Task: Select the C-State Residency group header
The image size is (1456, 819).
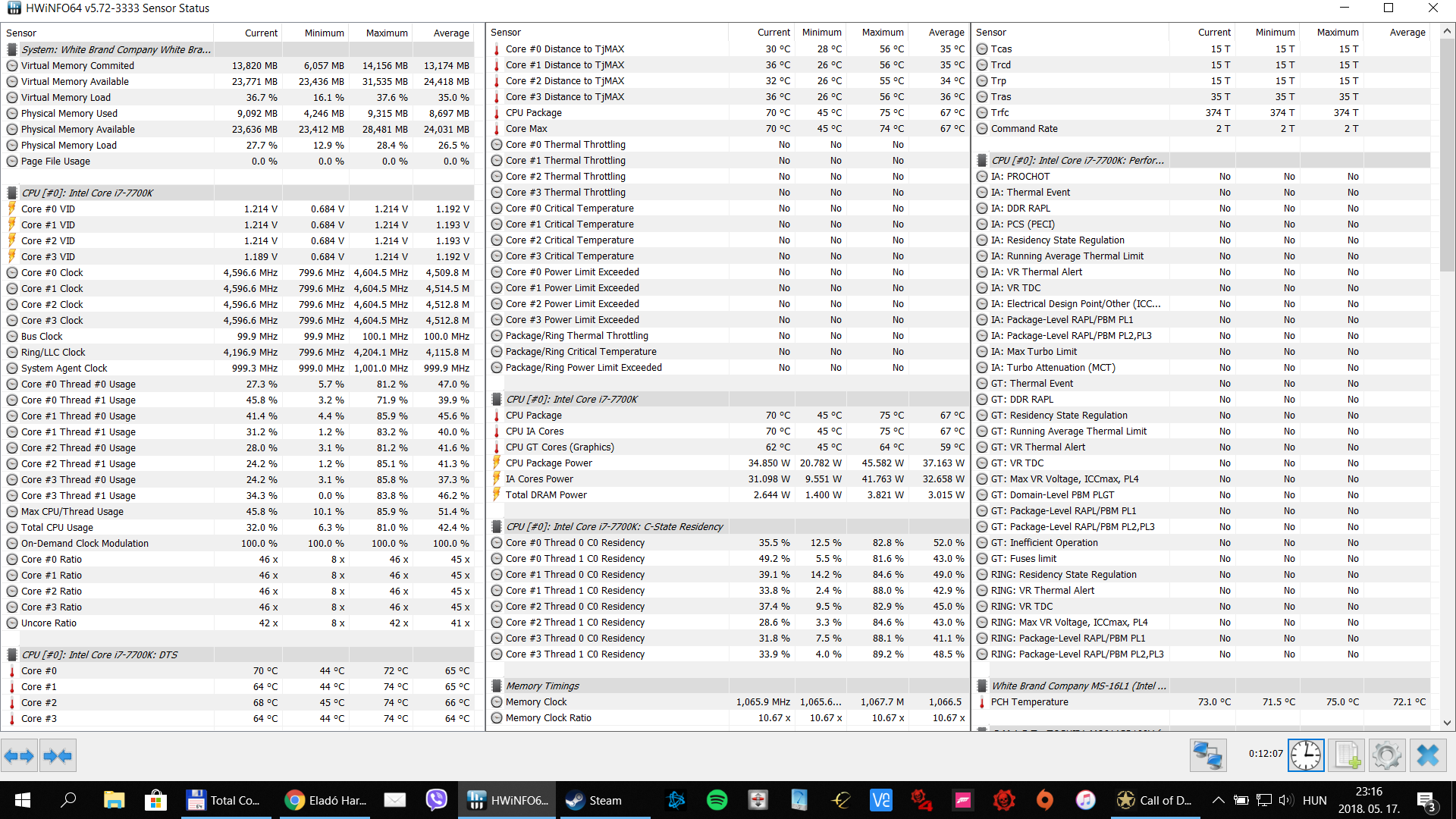Action: [x=728, y=527]
